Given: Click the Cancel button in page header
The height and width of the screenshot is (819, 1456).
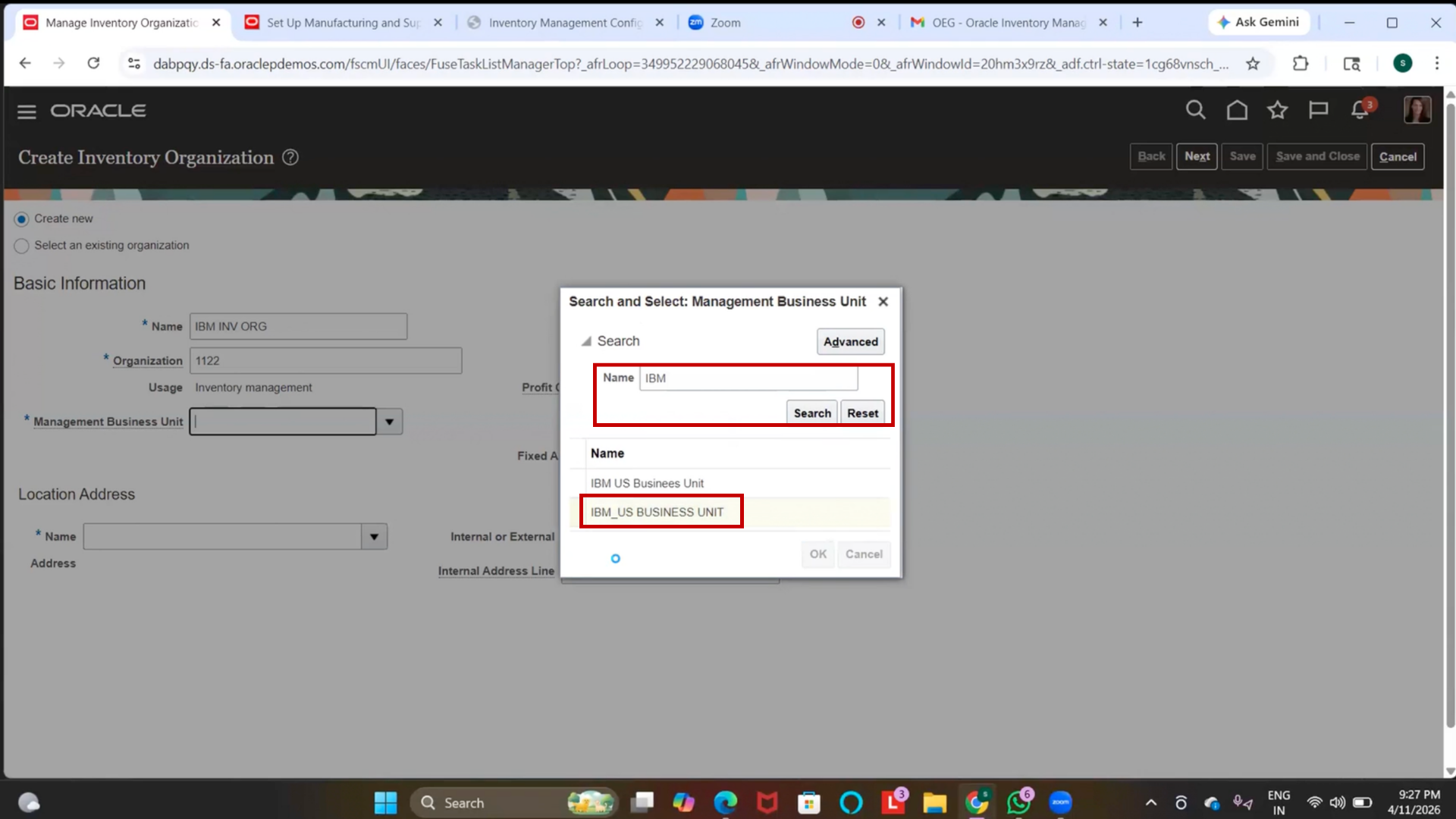Looking at the screenshot, I should tap(1397, 156).
